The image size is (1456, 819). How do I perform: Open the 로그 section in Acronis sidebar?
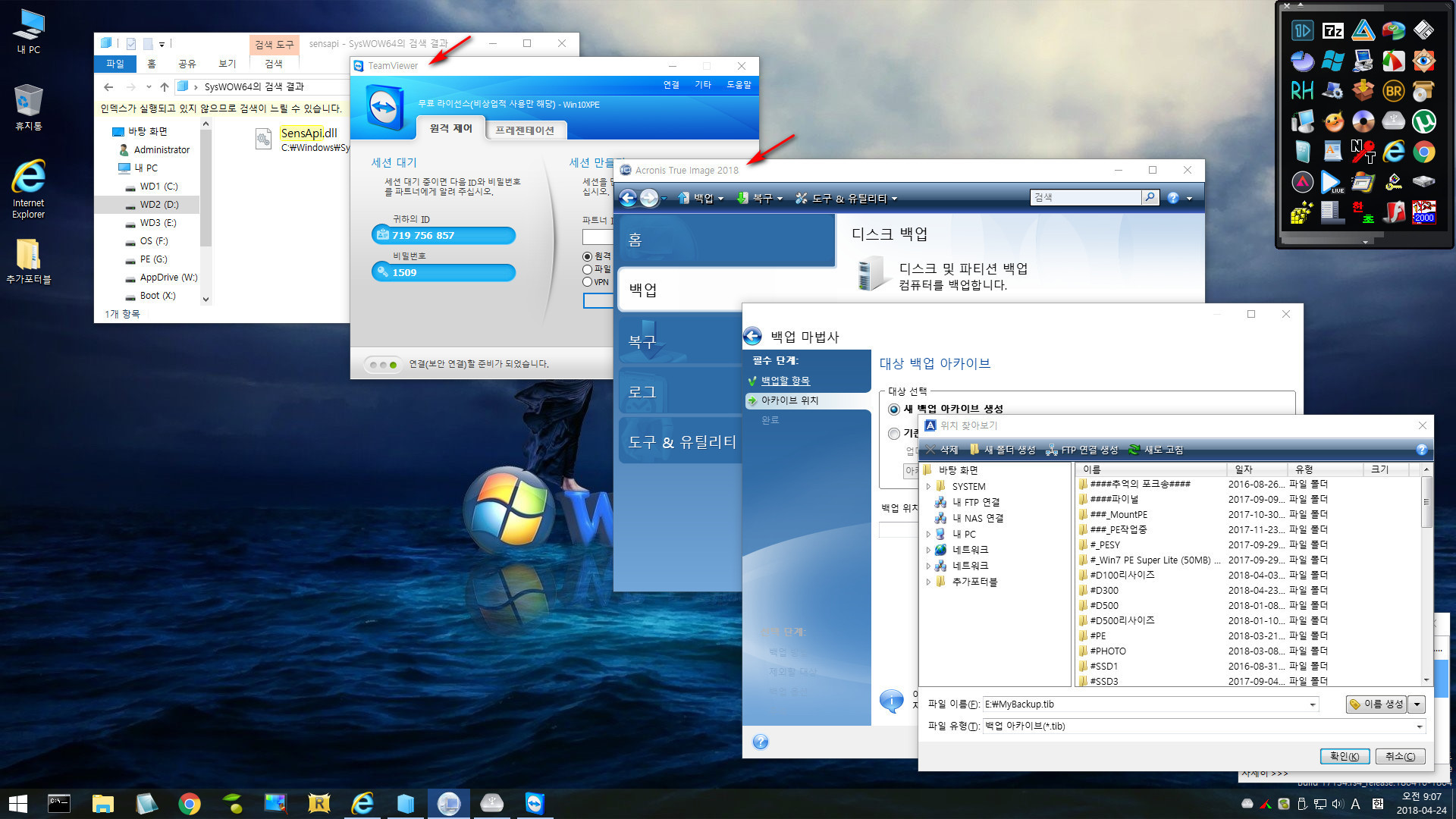(x=679, y=391)
